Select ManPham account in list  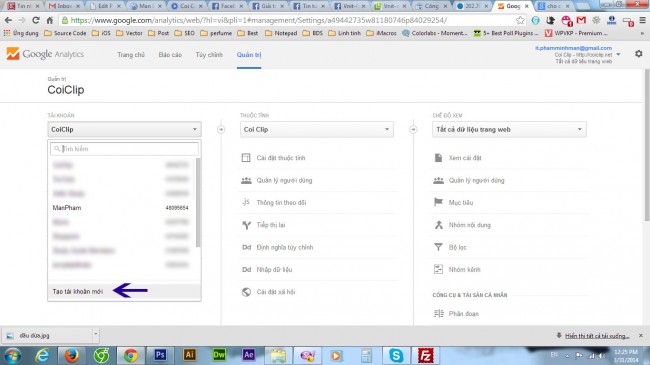pyautogui.click(x=121, y=208)
